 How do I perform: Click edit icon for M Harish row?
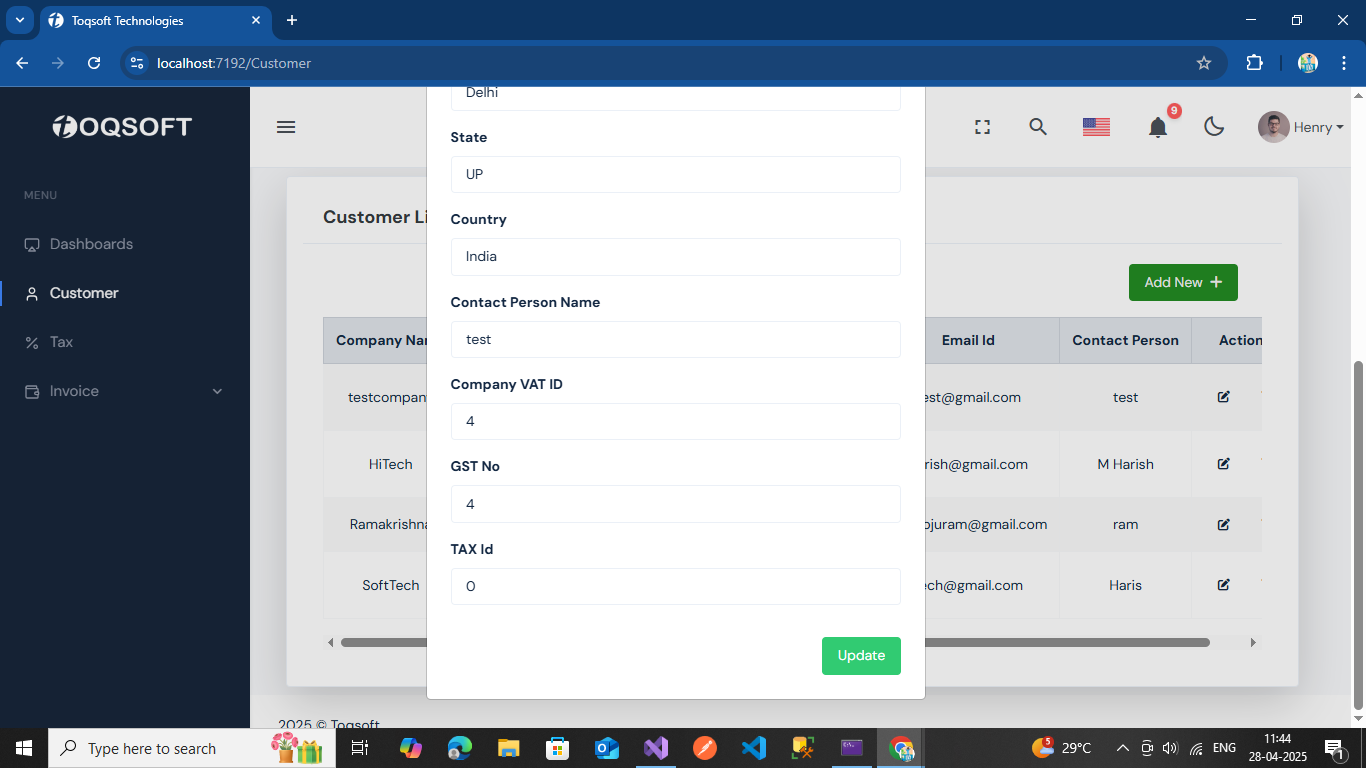click(x=1223, y=464)
